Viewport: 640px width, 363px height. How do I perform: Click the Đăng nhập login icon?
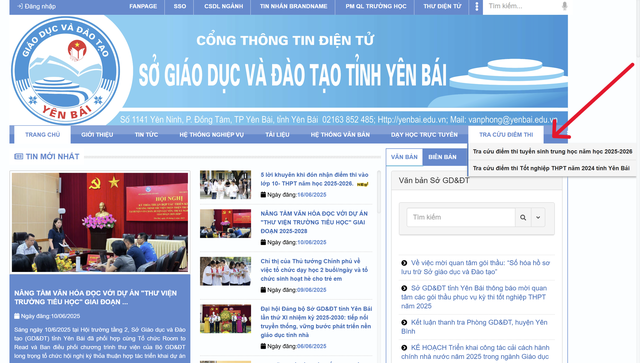[20, 7]
